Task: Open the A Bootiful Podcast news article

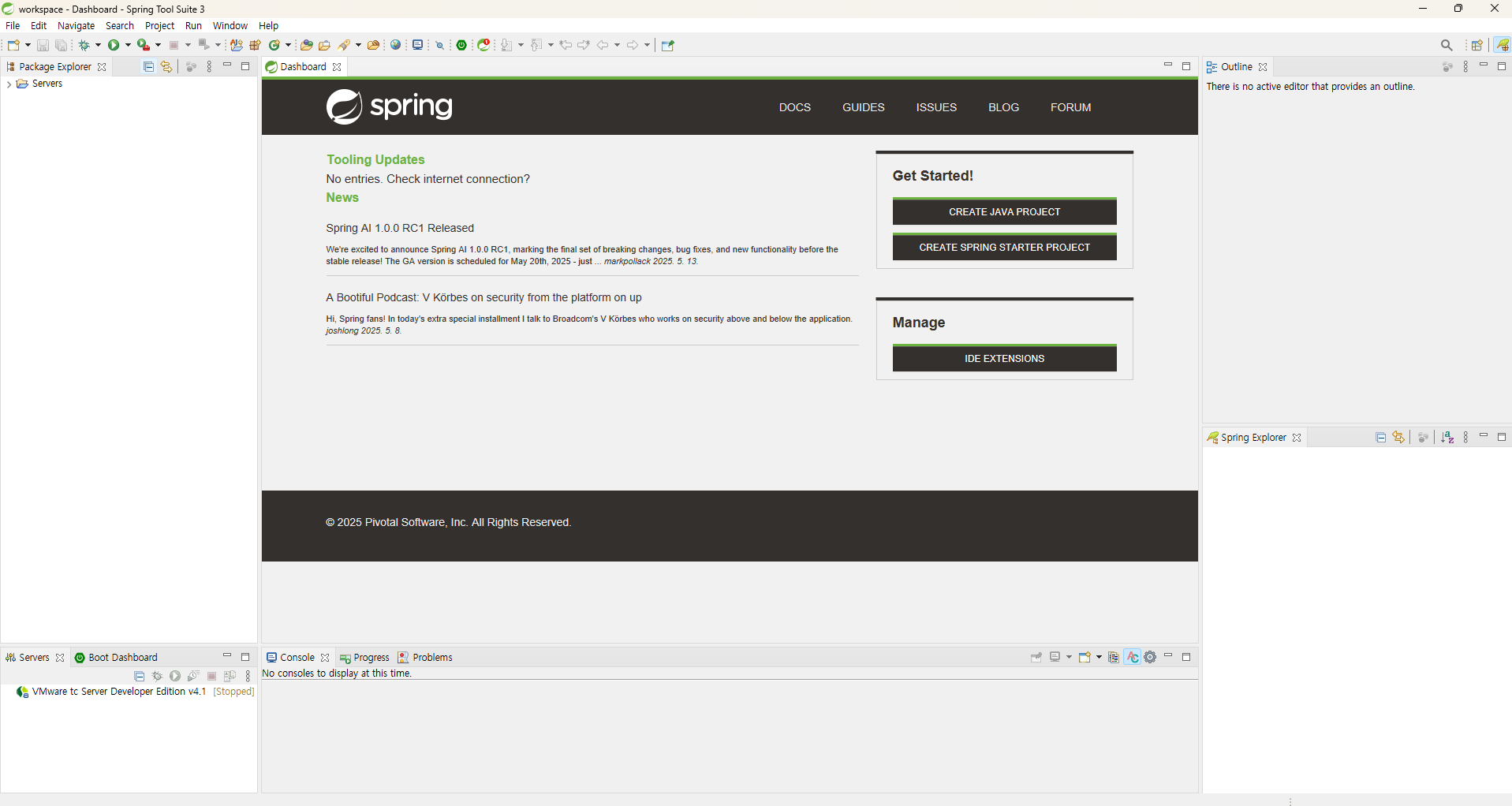Action: point(483,297)
